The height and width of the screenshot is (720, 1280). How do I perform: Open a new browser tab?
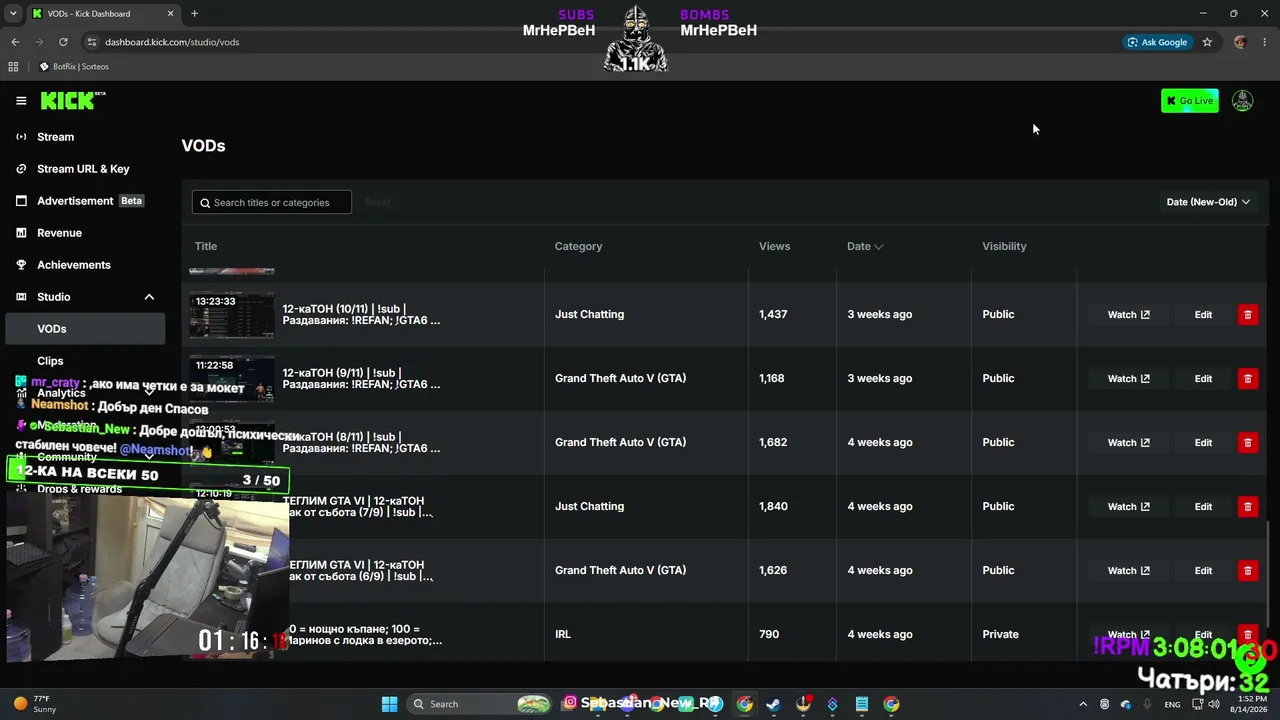[x=194, y=14]
